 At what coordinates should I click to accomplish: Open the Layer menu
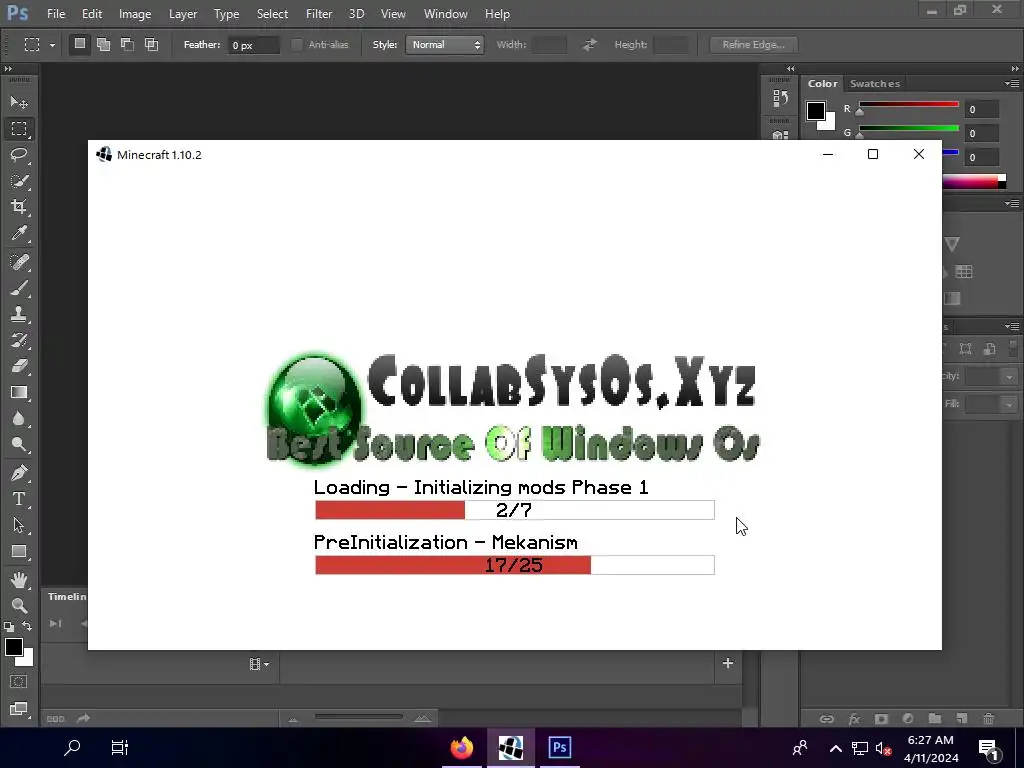click(183, 14)
